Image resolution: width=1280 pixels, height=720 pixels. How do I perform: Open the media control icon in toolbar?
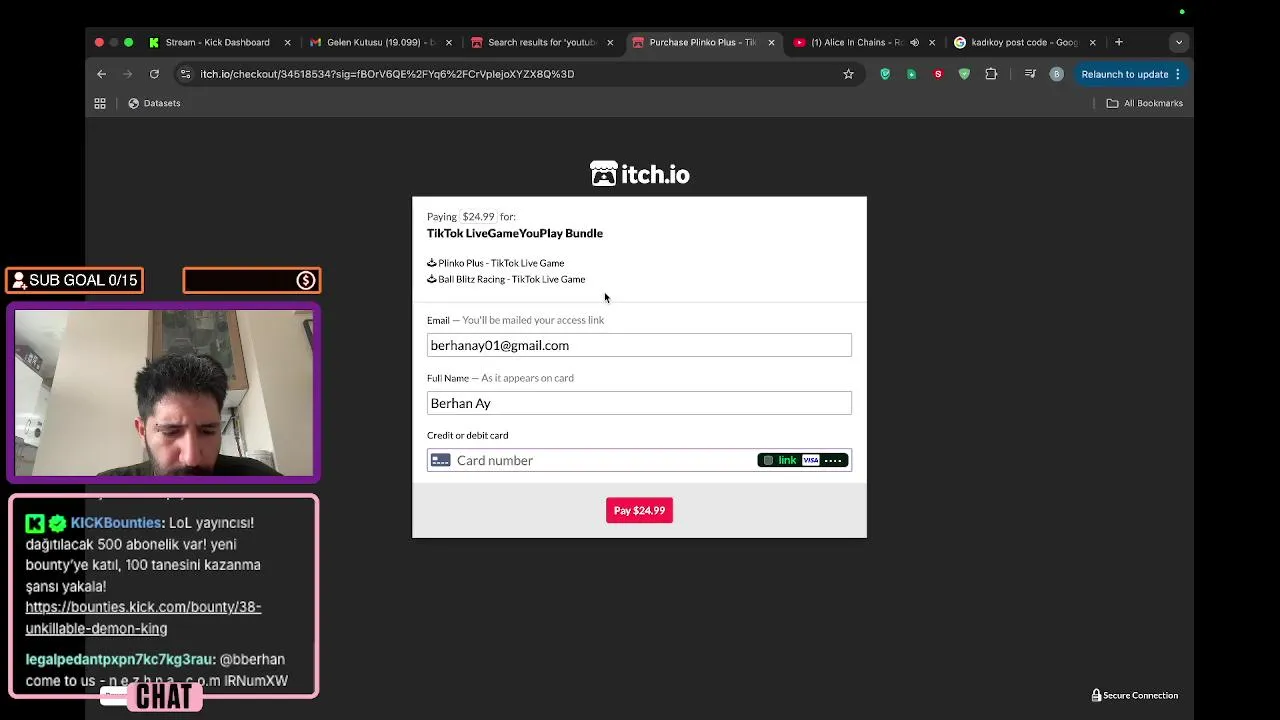pyautogui.click(x=1030, y=74)
